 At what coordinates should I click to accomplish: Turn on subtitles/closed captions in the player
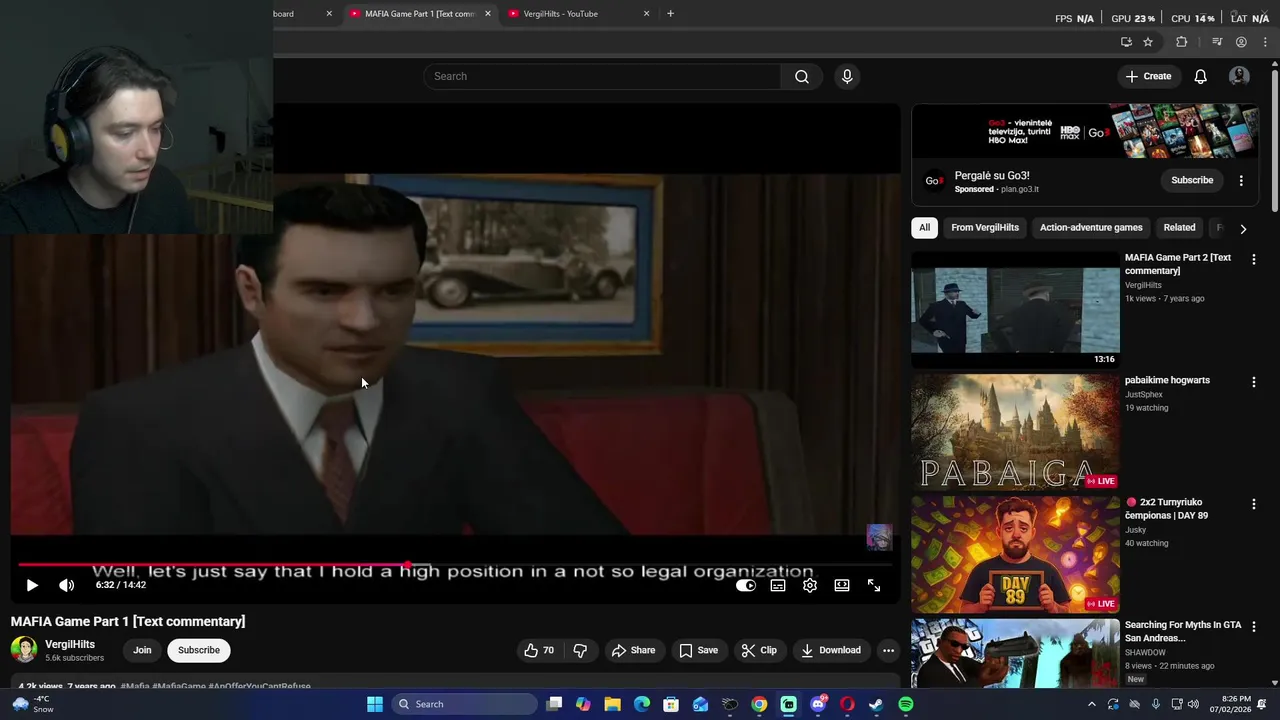[778, 585]
